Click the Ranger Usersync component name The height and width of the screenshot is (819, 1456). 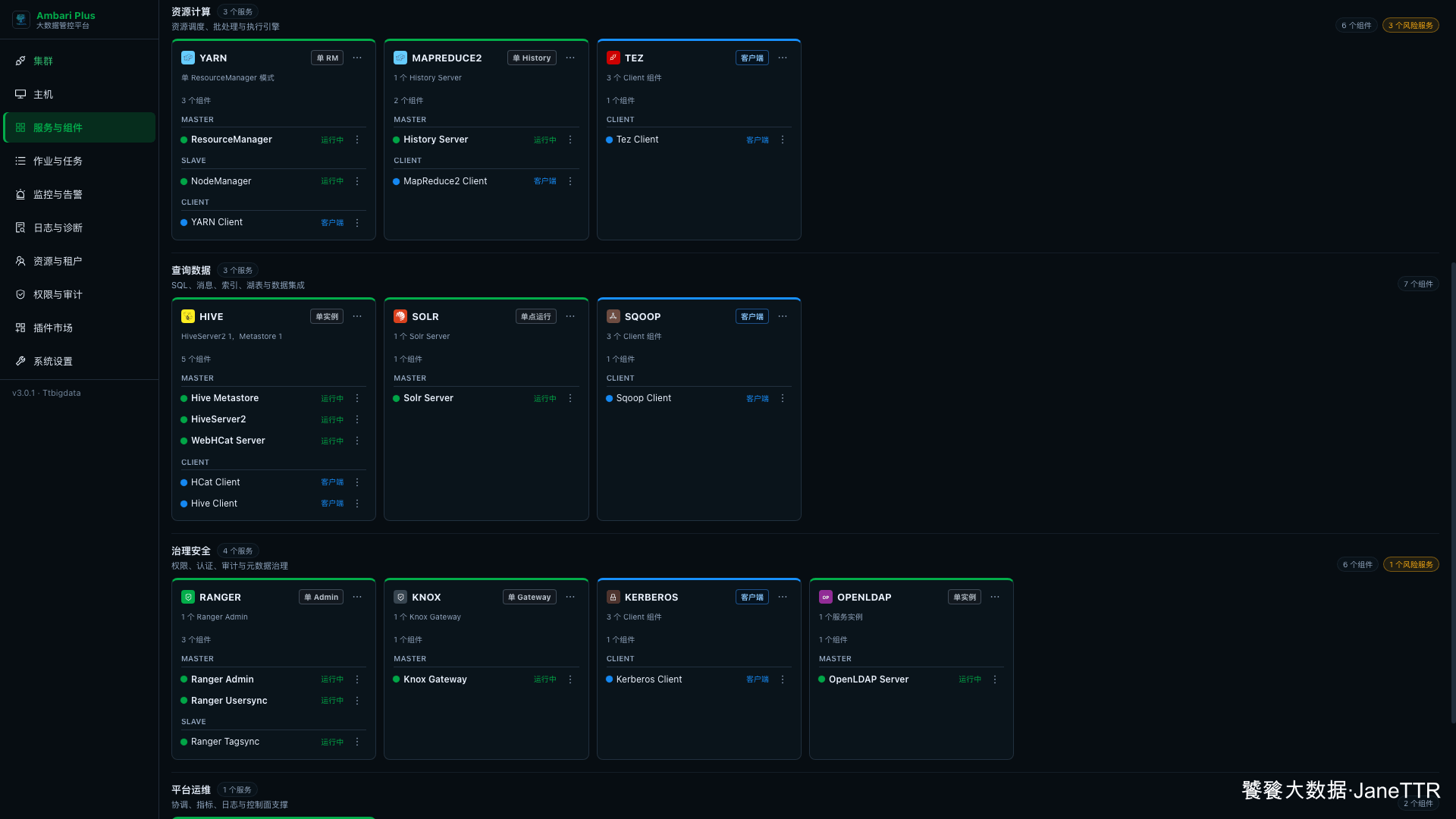(x=229, y=701)
